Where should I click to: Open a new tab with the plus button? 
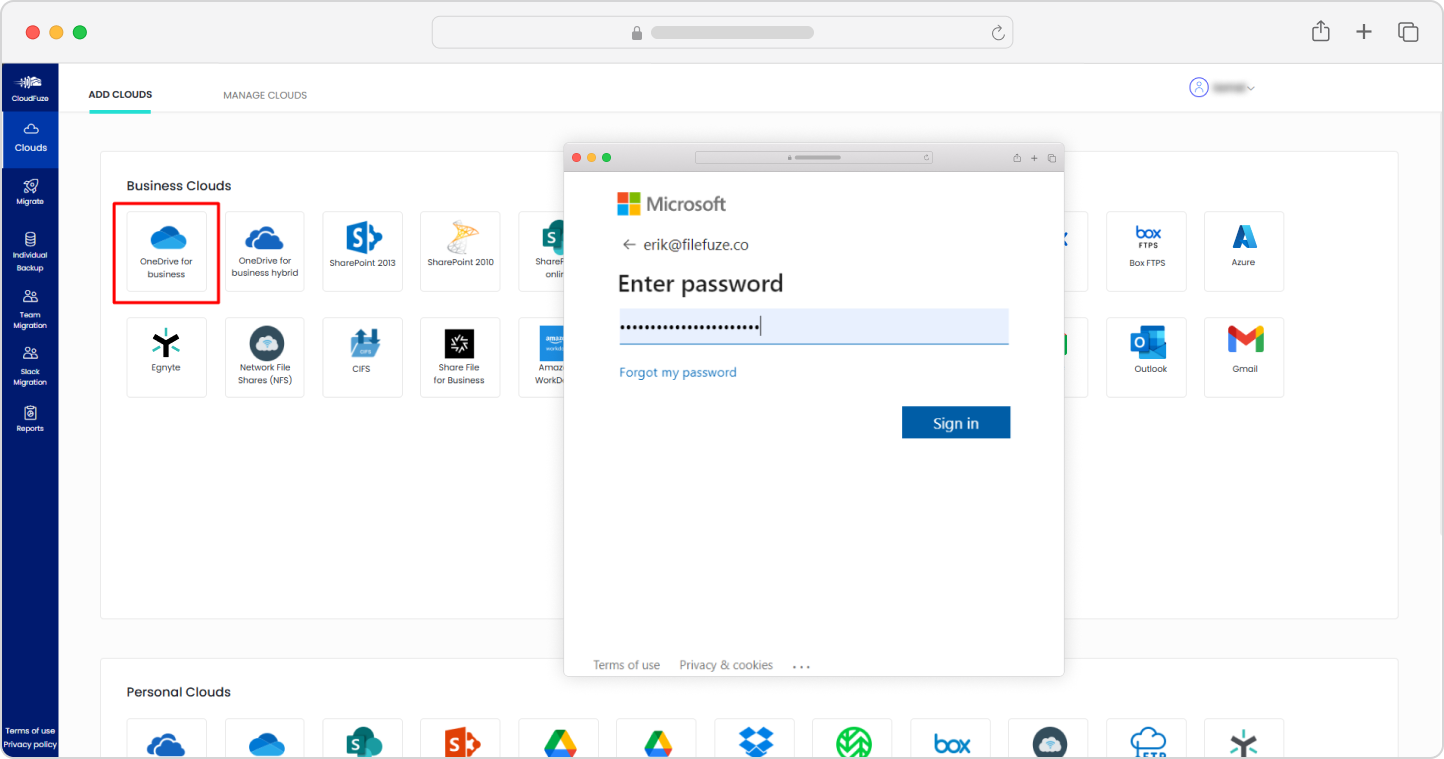[1364, 32]
